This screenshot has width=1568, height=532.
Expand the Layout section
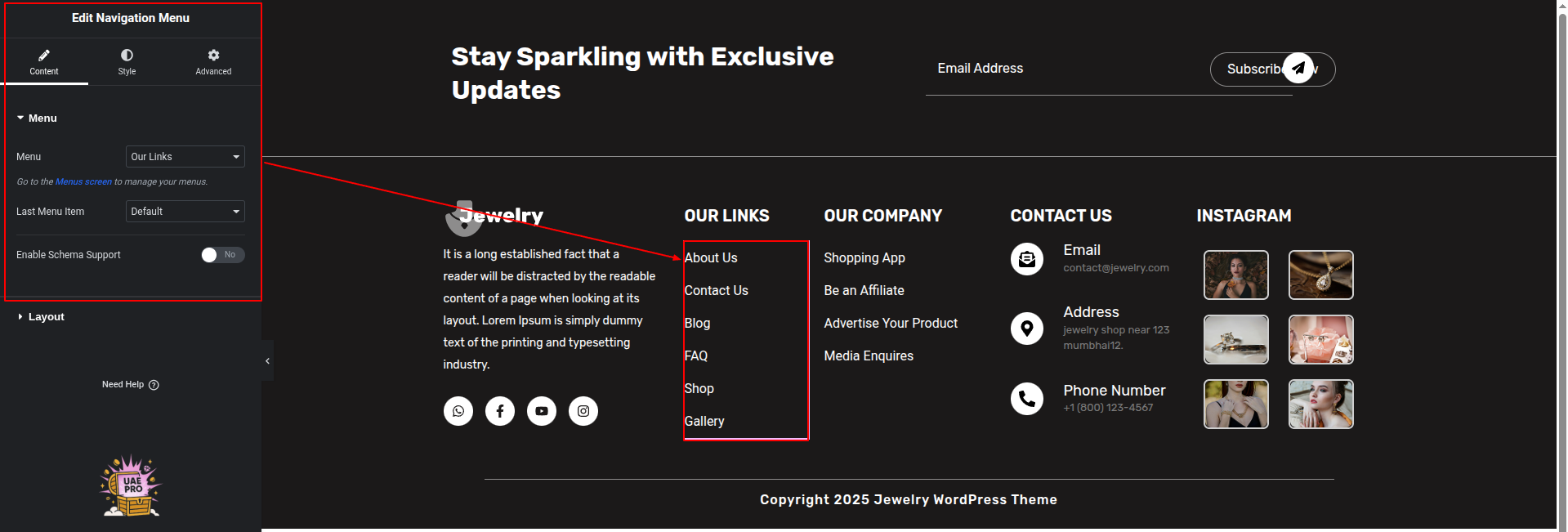pyautogui.click(x=46, y=317)
